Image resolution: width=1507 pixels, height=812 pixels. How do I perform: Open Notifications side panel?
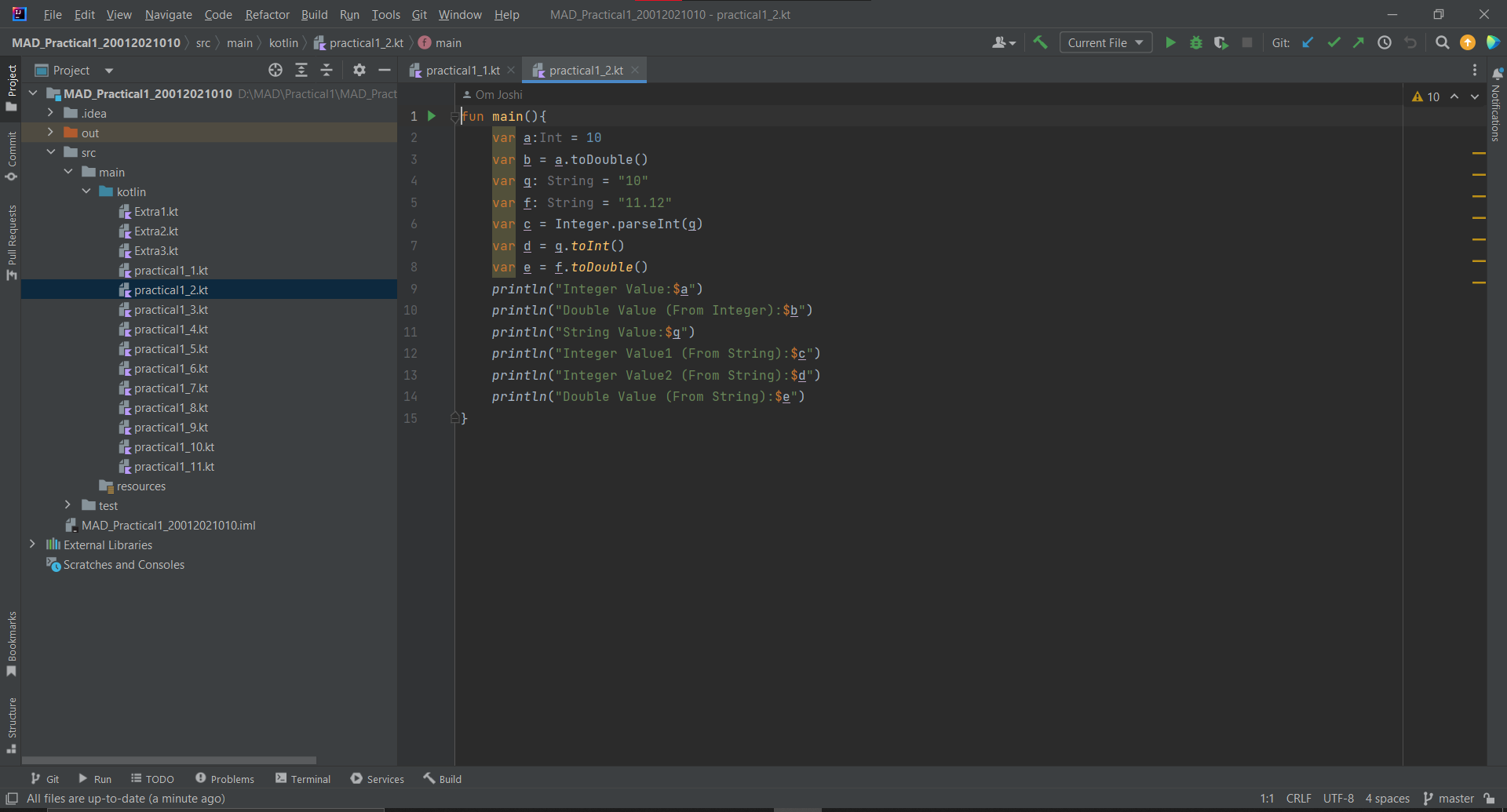click(1496, 104)
